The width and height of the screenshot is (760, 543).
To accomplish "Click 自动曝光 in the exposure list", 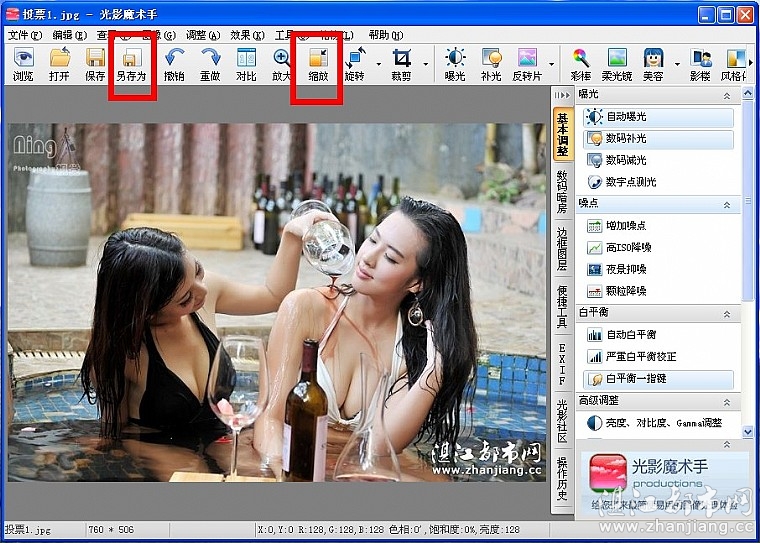I will click(x=627, y=117).
